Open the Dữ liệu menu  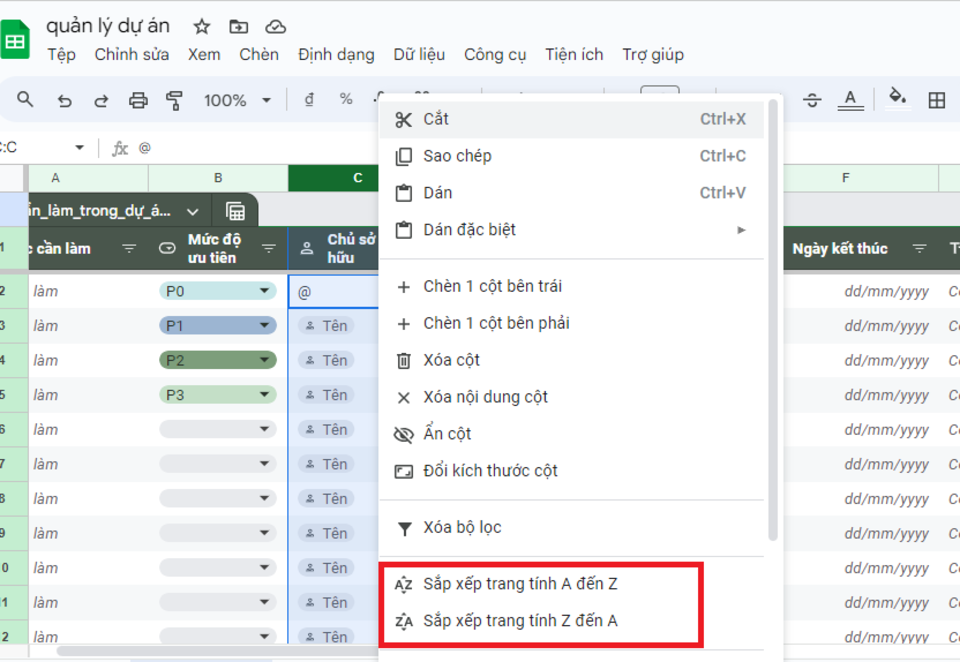[x=419, y=54]
